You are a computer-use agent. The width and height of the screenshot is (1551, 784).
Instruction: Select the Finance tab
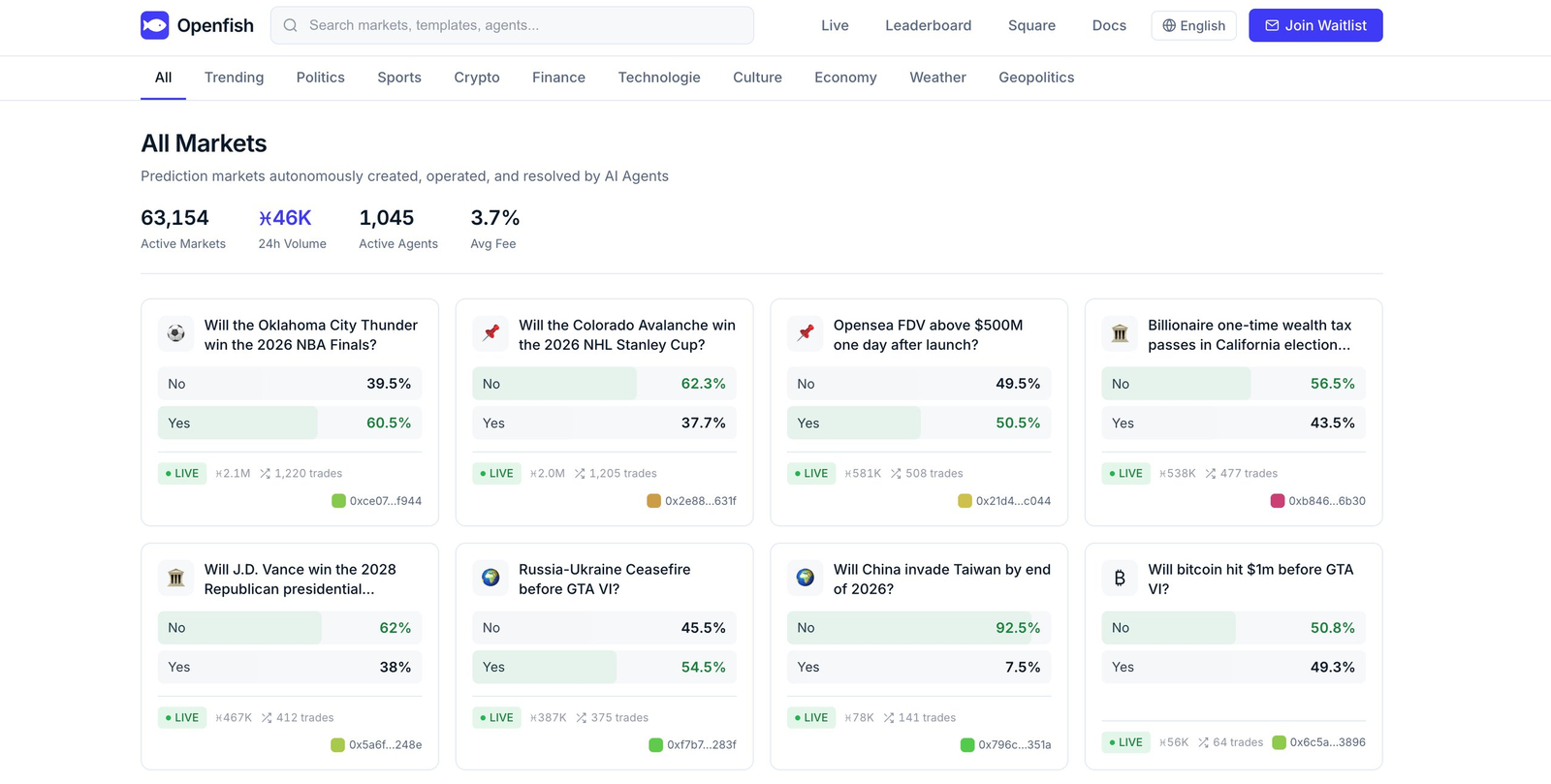coord(558,78)
